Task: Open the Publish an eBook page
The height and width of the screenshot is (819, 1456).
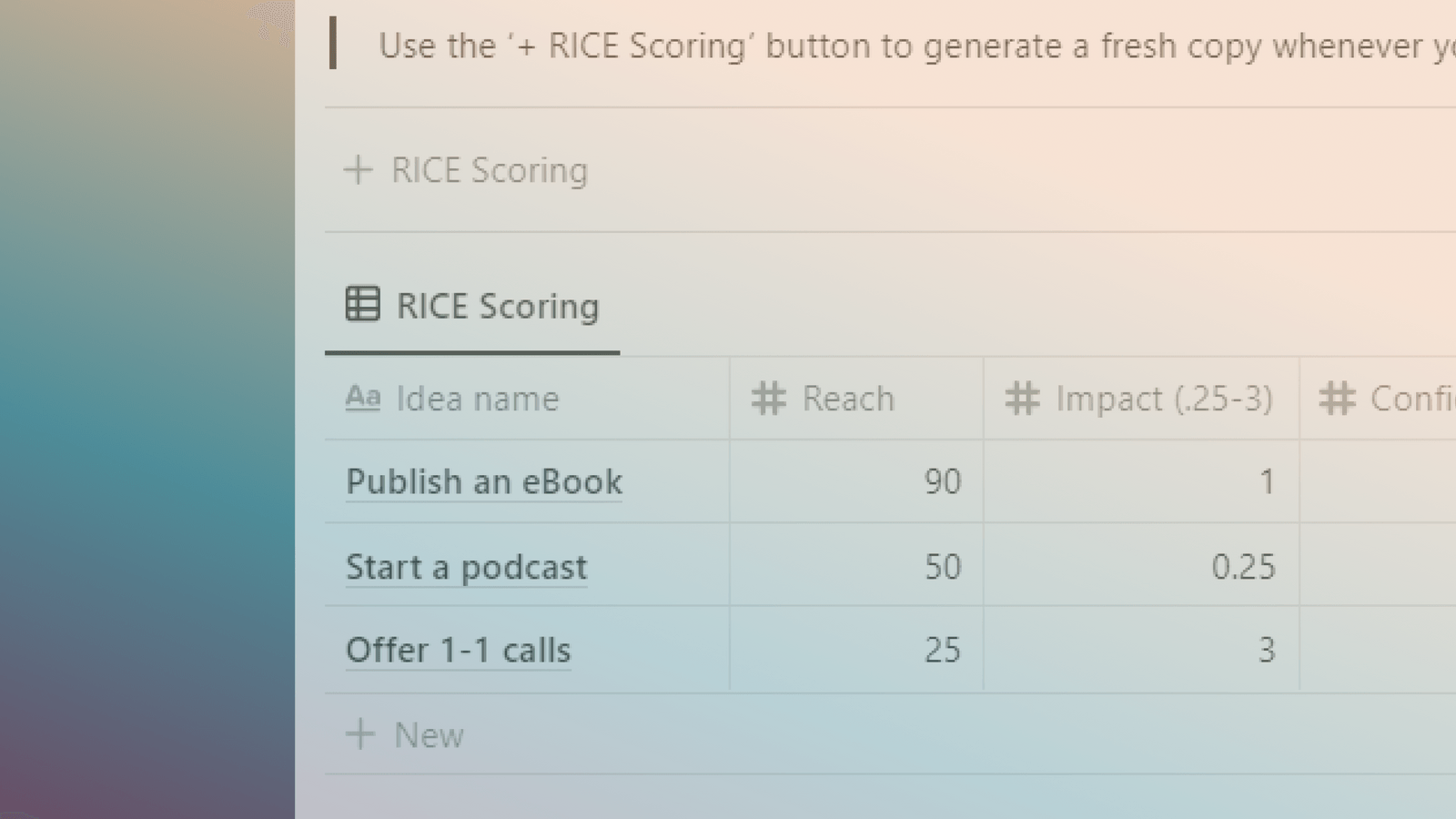Action: tap(483, 481)
